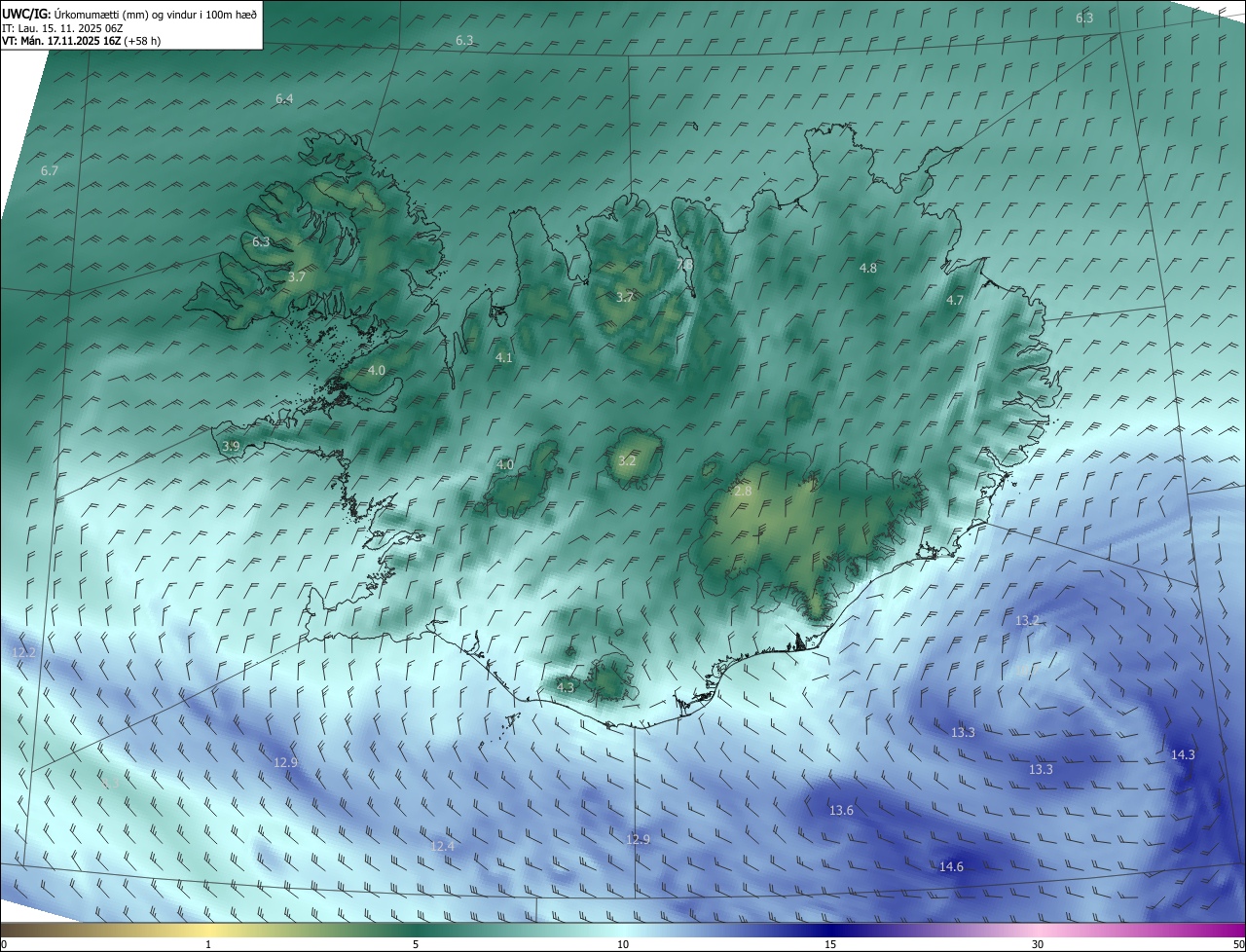Click the 12.2 value label on the map
The image size is (1246, 952).
click(24, 652)
